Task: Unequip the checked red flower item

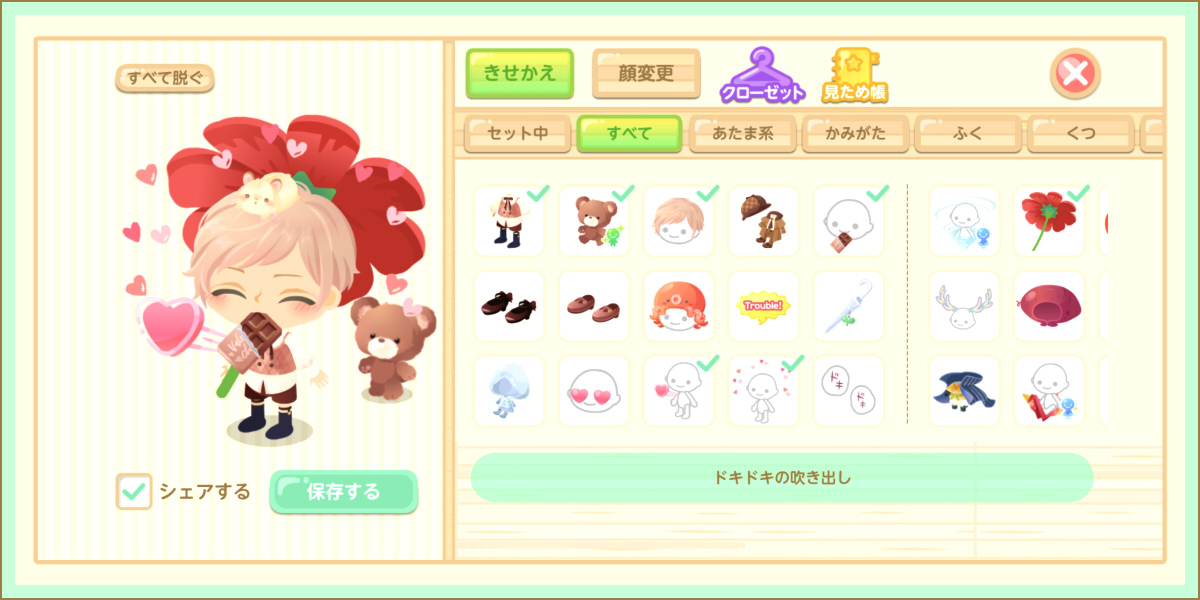Action: click(1048, 221)
